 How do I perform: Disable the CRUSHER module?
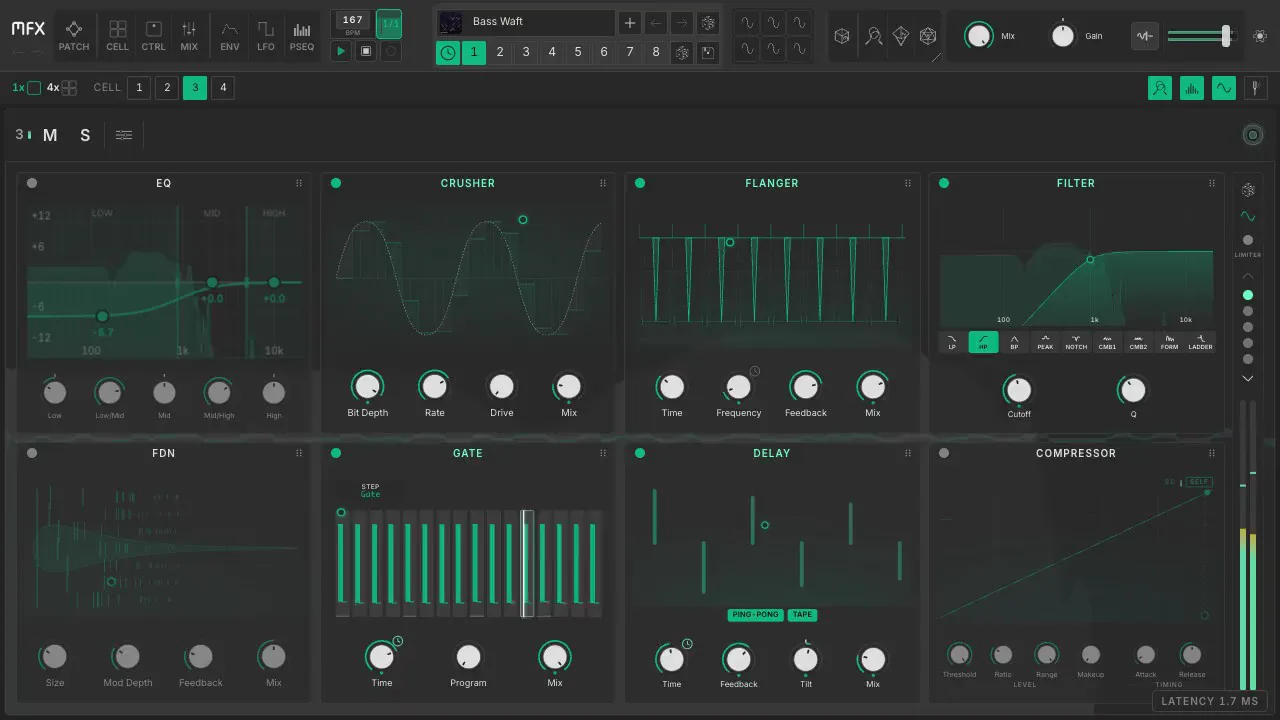[x=336, y=183]
